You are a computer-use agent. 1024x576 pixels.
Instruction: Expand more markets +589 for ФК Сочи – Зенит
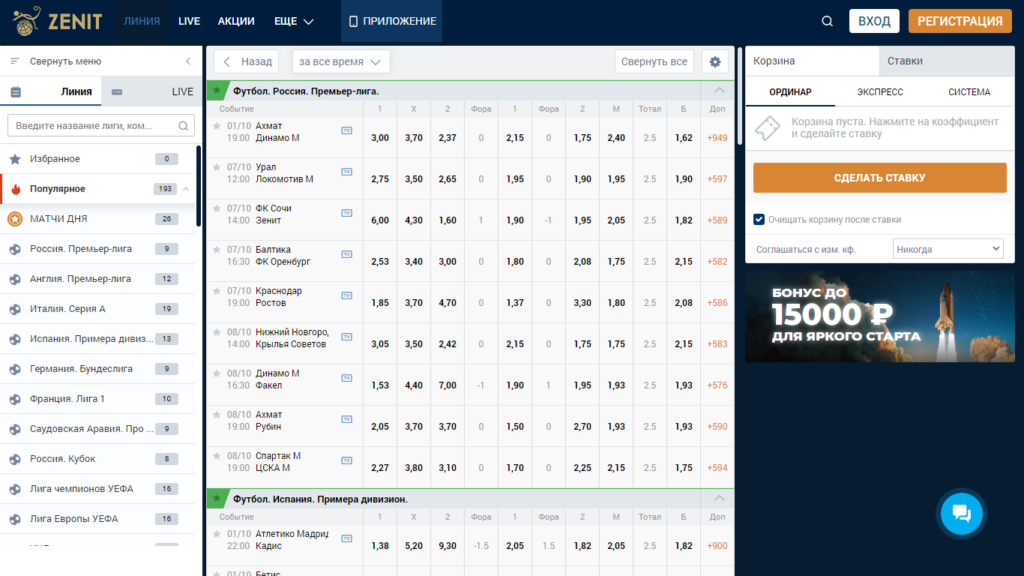point(717,220)
